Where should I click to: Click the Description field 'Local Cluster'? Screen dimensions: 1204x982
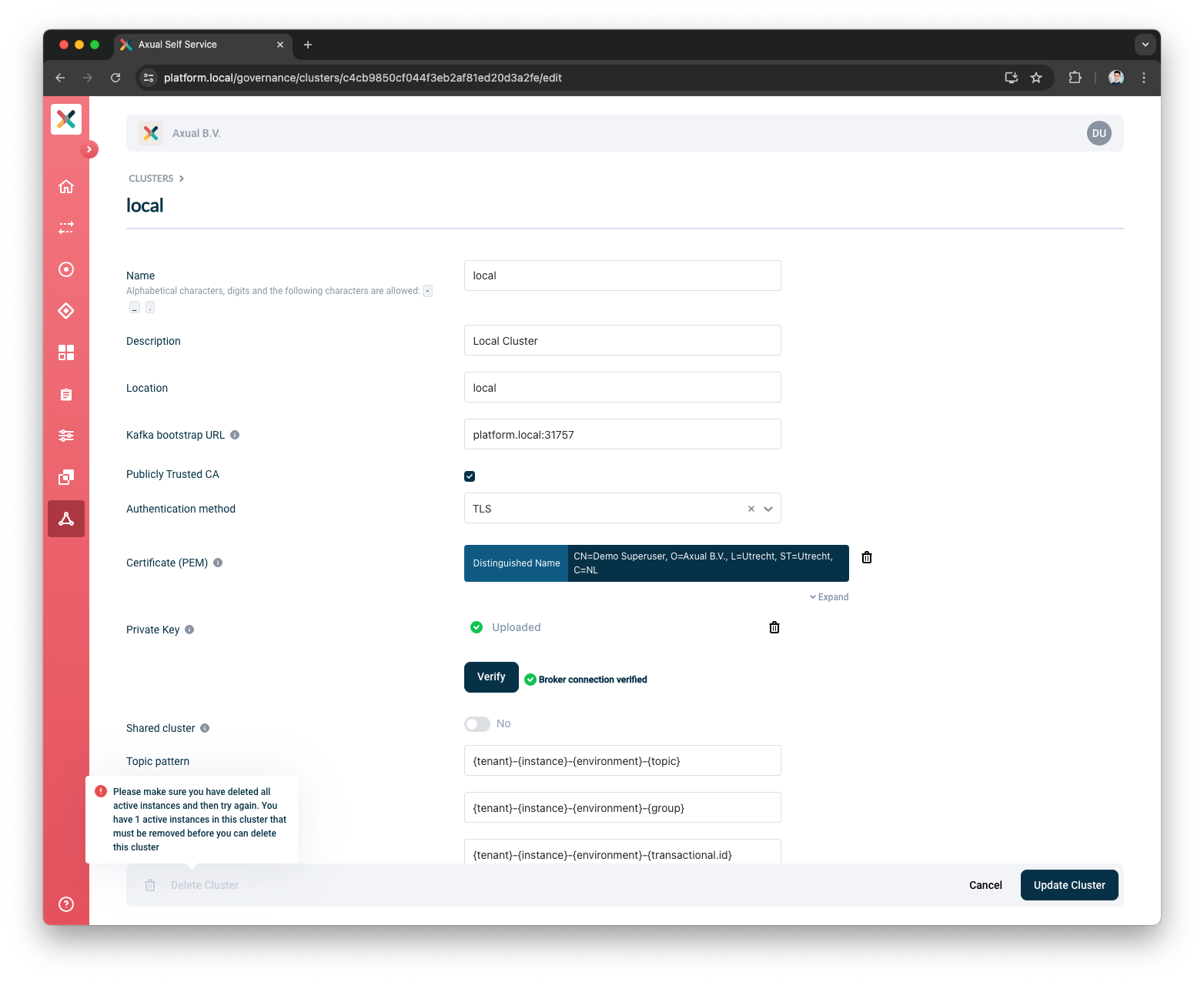[x=623, y=340]
